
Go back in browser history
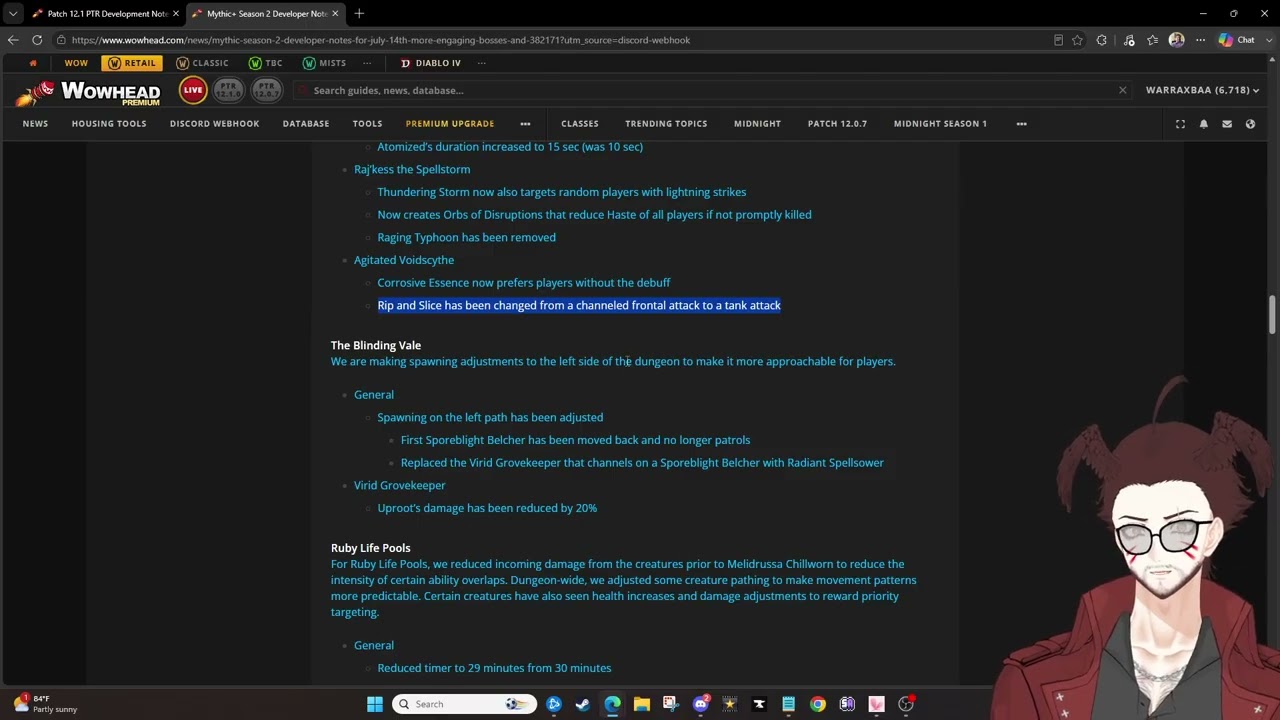coord(12,40)
